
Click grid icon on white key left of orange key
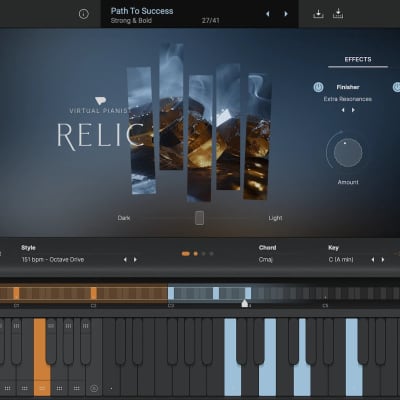pyautogui.click(x=25, y=388)
